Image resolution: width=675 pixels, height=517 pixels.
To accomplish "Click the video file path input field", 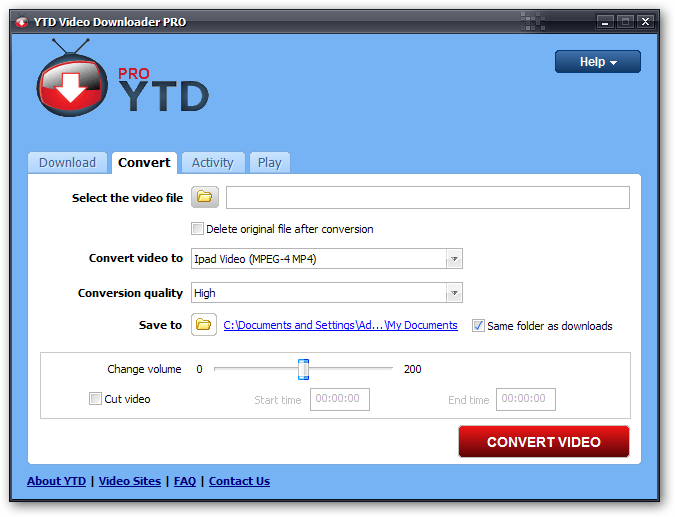I will point(428,197).
